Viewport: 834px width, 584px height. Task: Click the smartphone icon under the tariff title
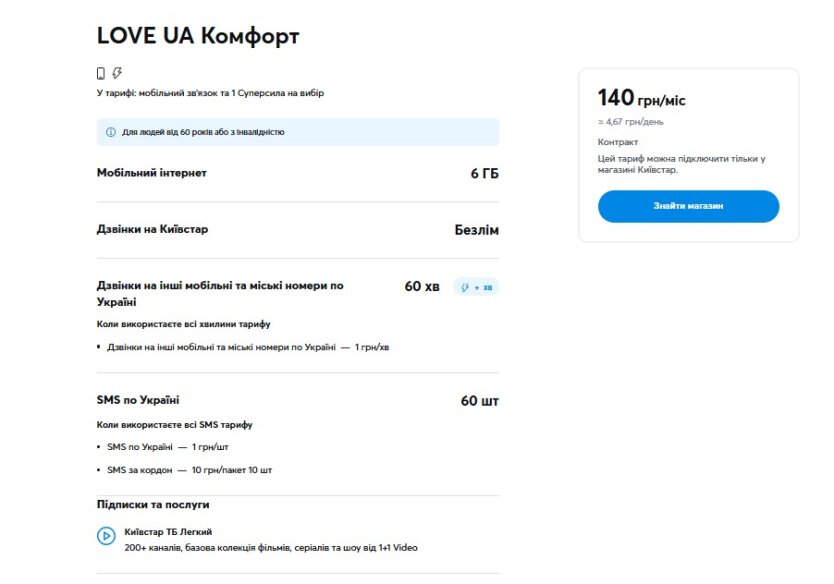102,72
